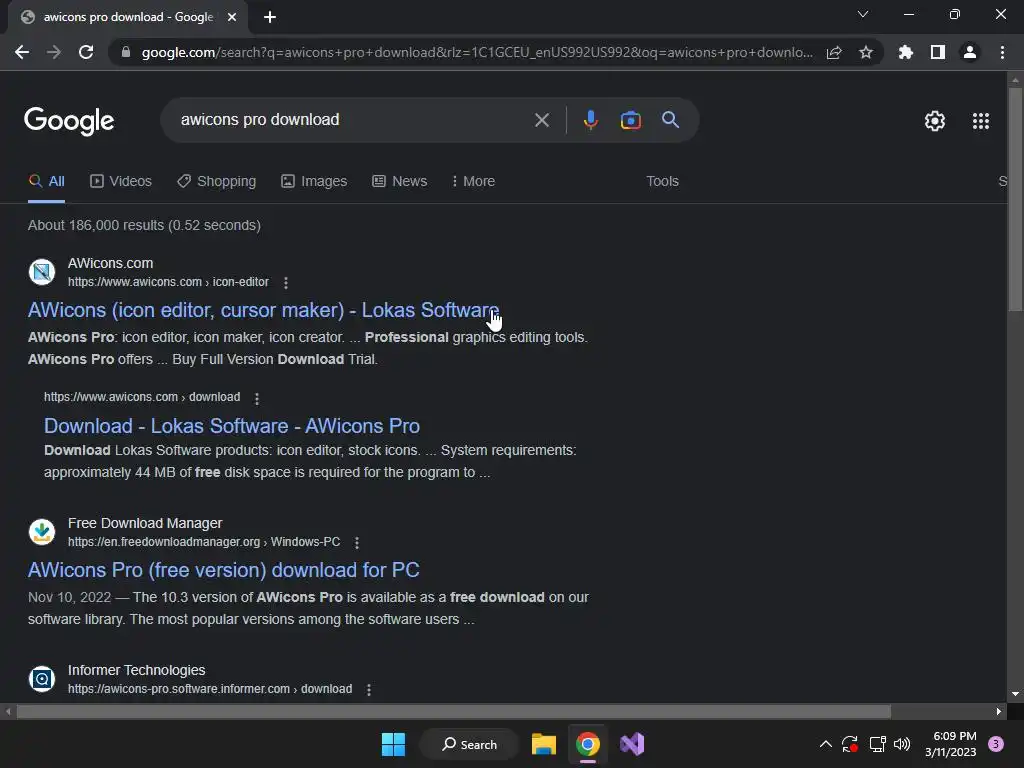Bookmark this page with the star
The image size is (1024, 768).
866,52
